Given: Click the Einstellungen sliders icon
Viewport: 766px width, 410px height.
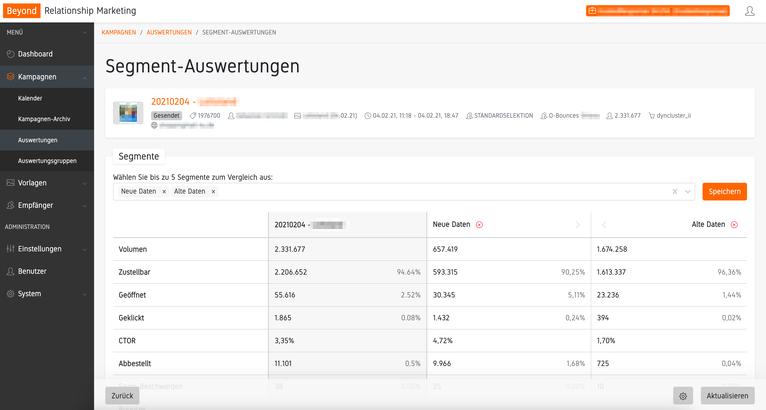Looking at the screenshot, I should tap(11, 249).
